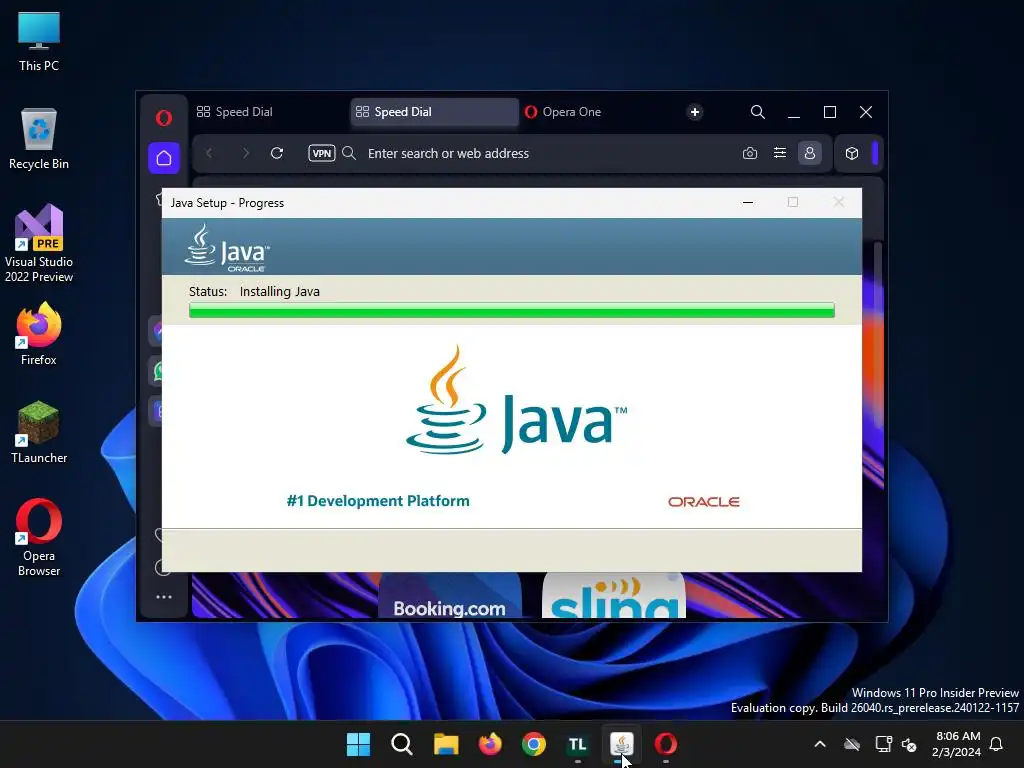The height and width of the screenshot is (768, 1024).
Task: Click the Opera logo menu button
Action: (x=164, y=118)
